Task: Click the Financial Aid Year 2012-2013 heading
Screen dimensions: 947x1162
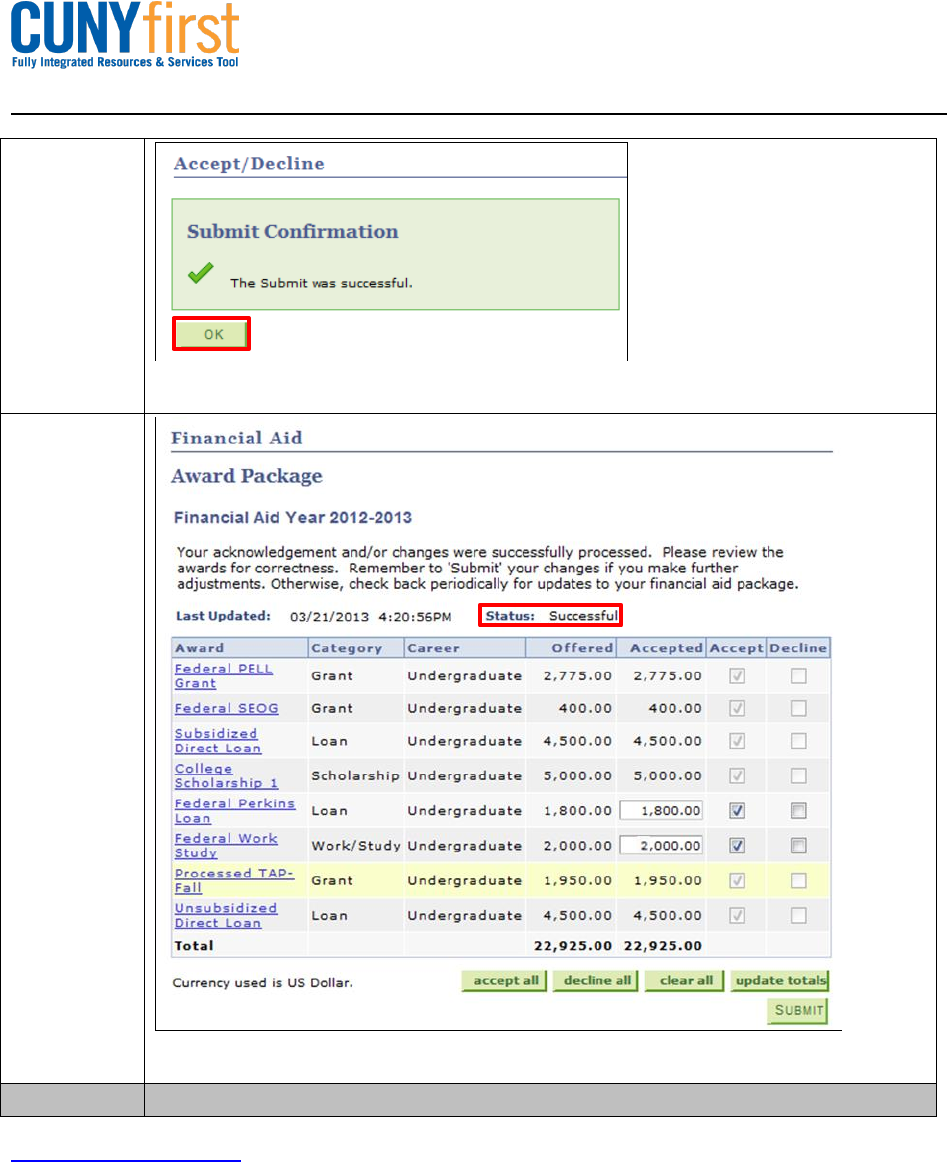Action: tap(293, 517)
